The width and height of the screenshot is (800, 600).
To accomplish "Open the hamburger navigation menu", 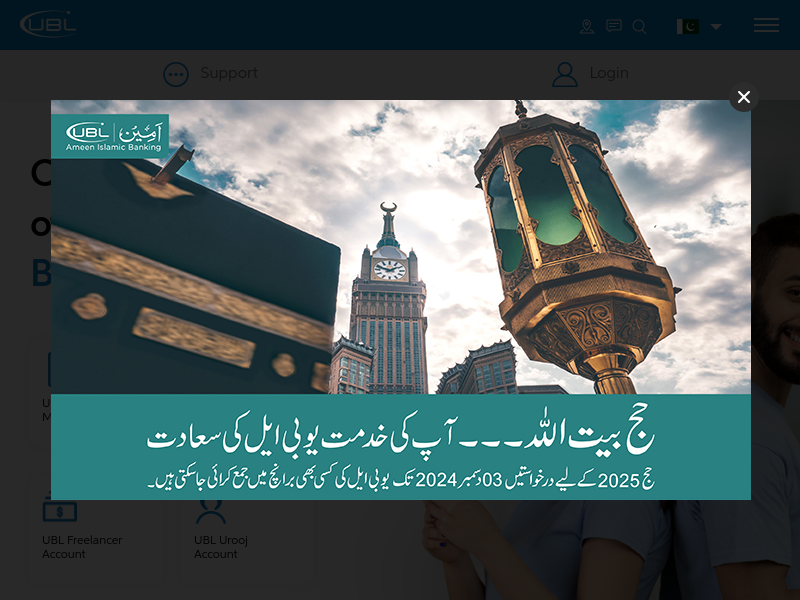I will [x=766, y=25].
